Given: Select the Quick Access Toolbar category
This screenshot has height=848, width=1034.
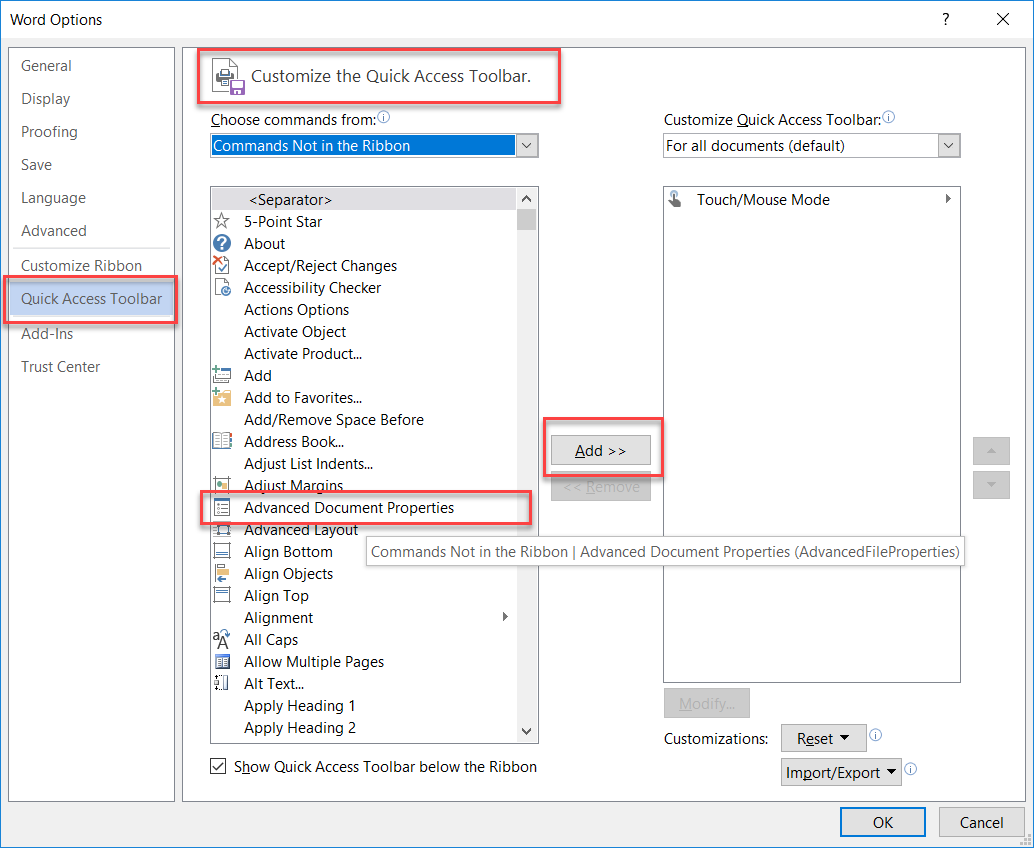Looking at the screenshot, I should pos(91,299).
